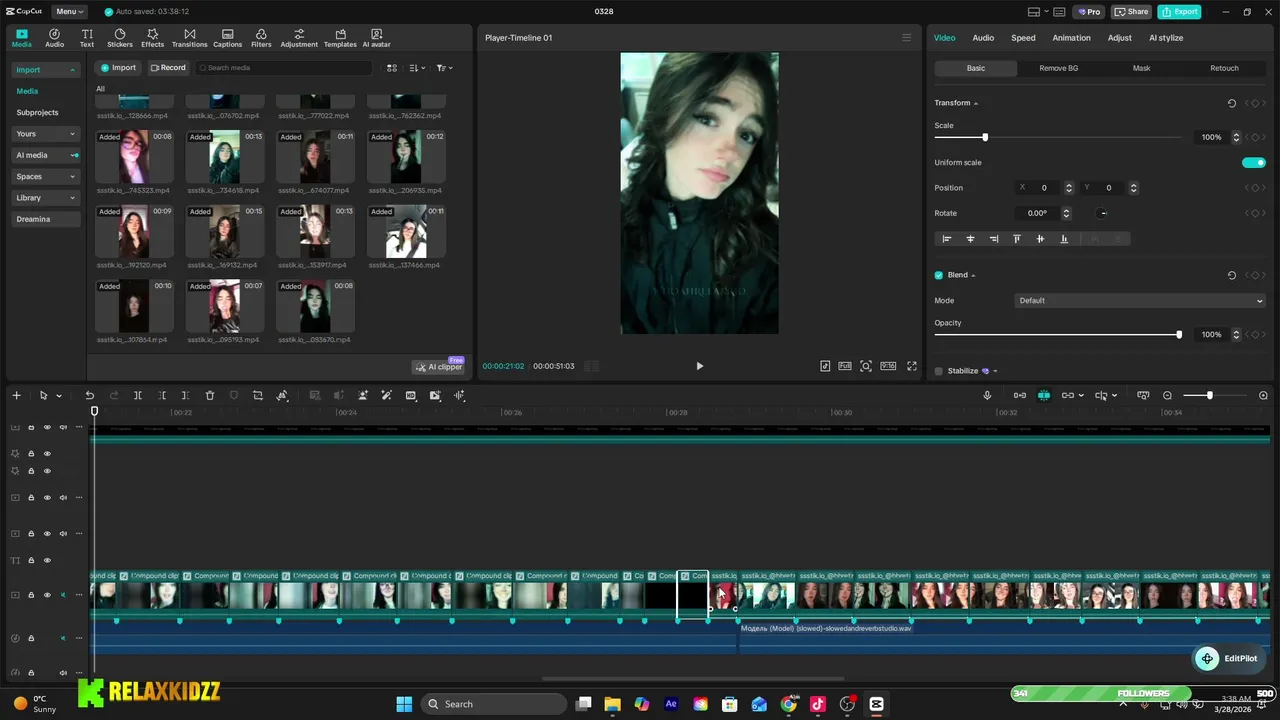Reset the Blend settings
Screen dimensions: 1280x720
tap(1232, 275)
